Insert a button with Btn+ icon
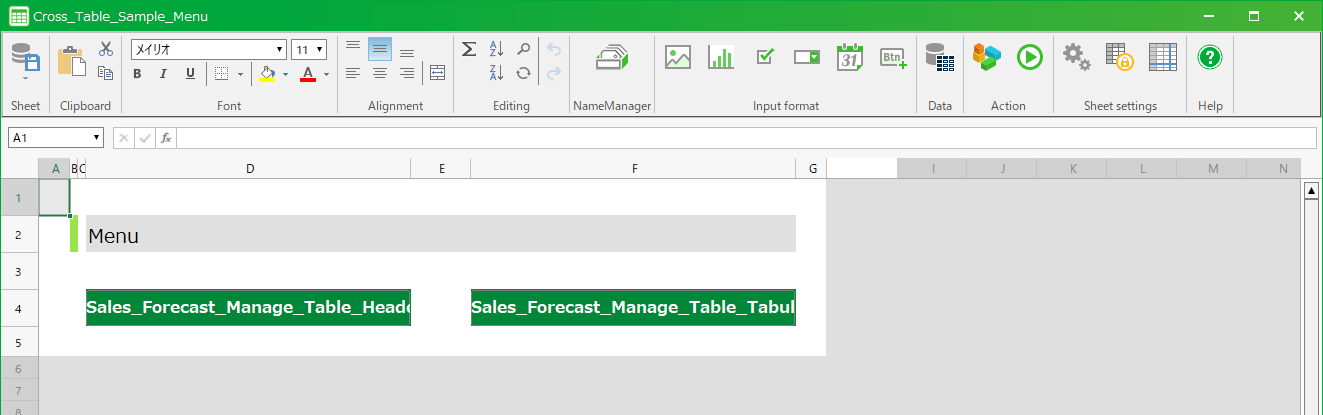The height and width of the screenshot is (415, 1323). pos(893,58)
